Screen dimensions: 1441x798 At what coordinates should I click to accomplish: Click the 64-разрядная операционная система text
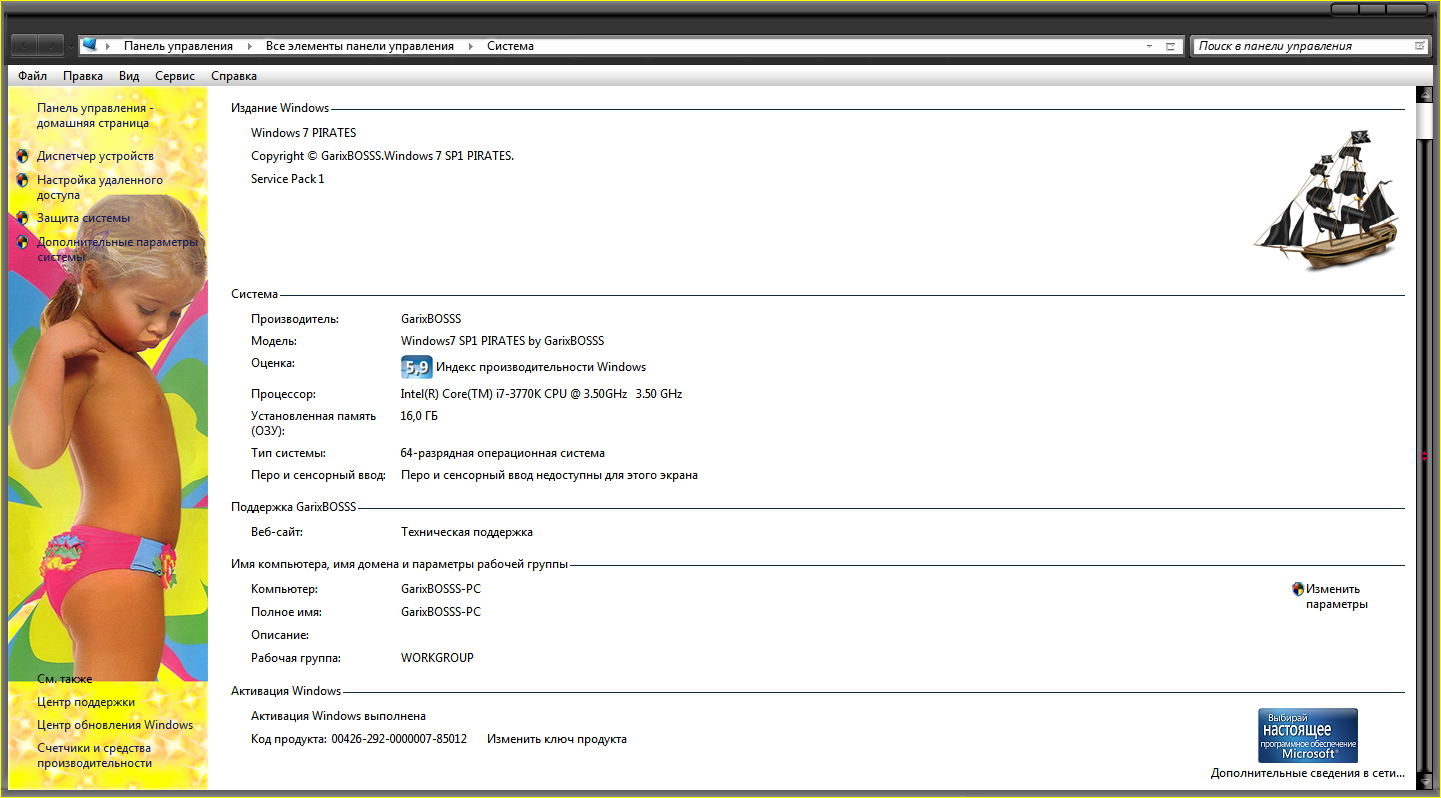tap(503, 453)
